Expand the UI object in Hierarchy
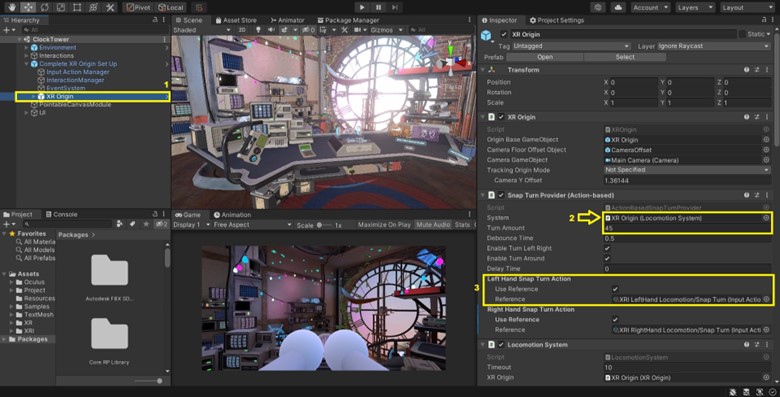This screenshot has width=780, height=397. (x=26, y=113)
